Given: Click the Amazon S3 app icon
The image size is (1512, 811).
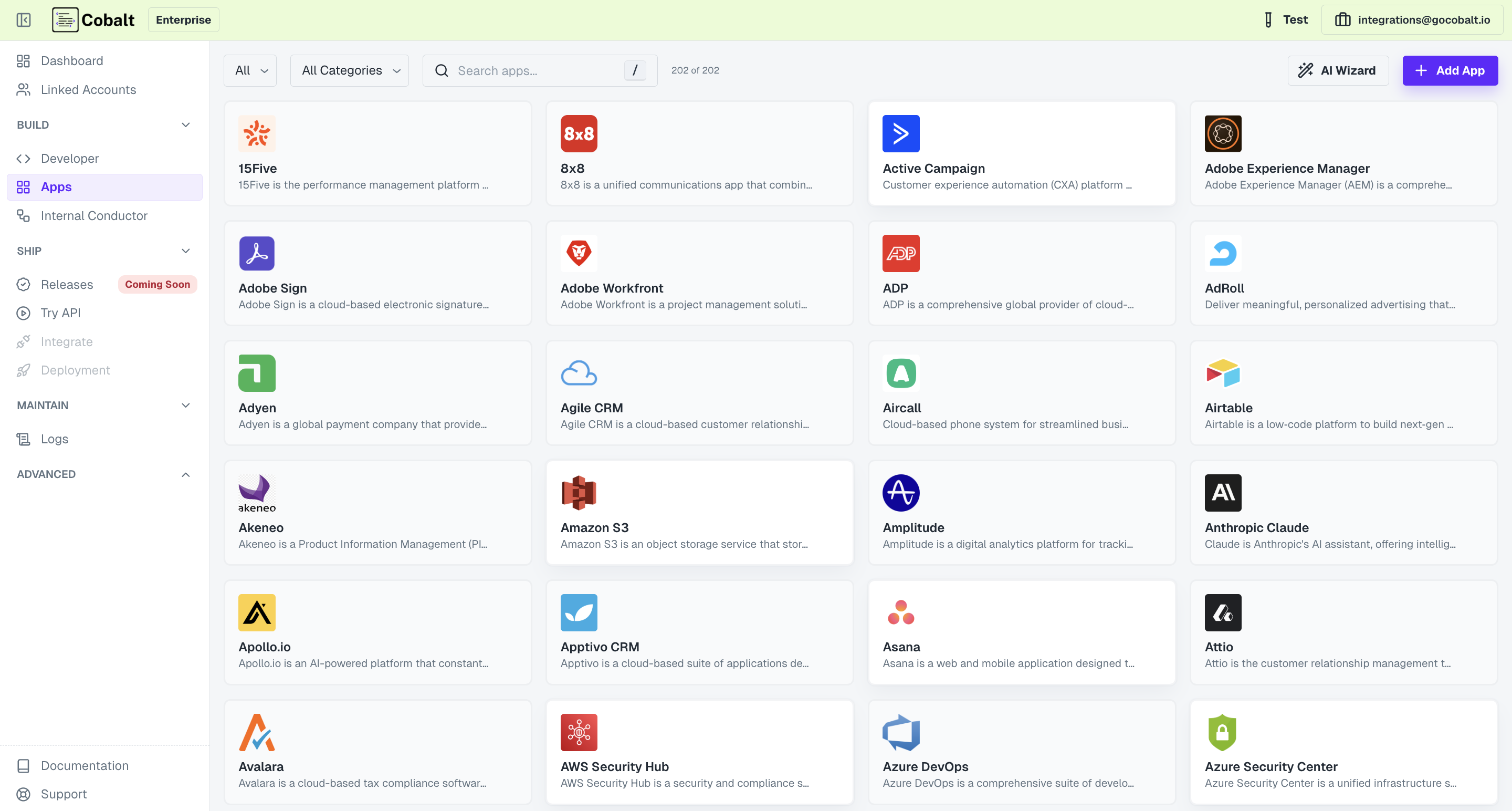Looking at the screenshot, I should coord(579,493).
